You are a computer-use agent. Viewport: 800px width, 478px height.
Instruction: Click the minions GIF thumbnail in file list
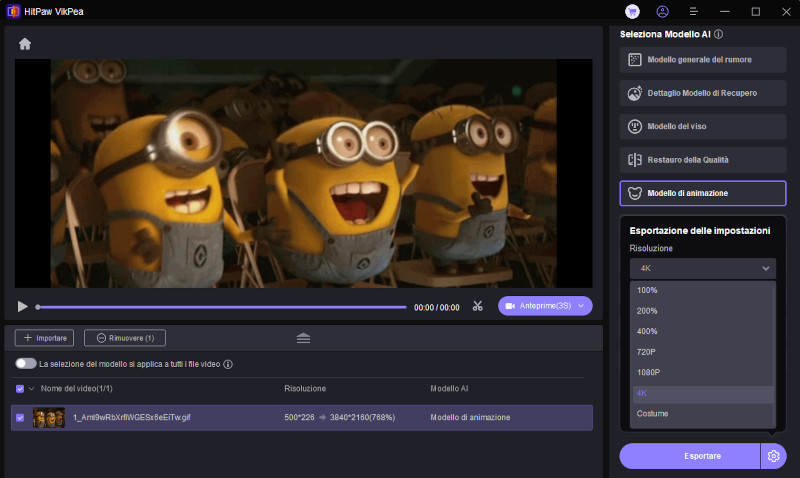coord(49,417)
